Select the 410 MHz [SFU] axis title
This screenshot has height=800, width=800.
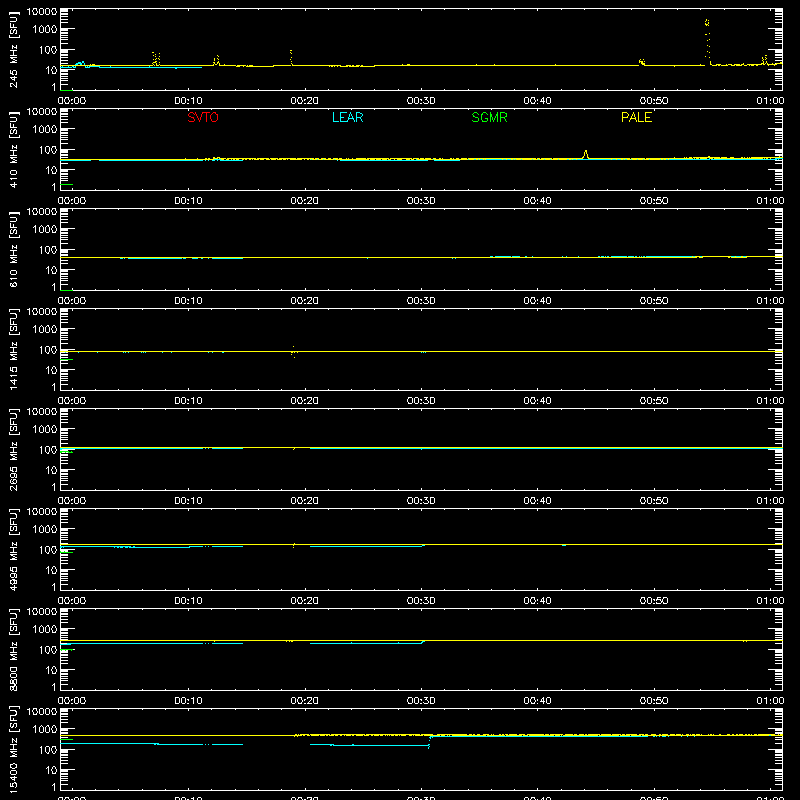coord(13,149)
